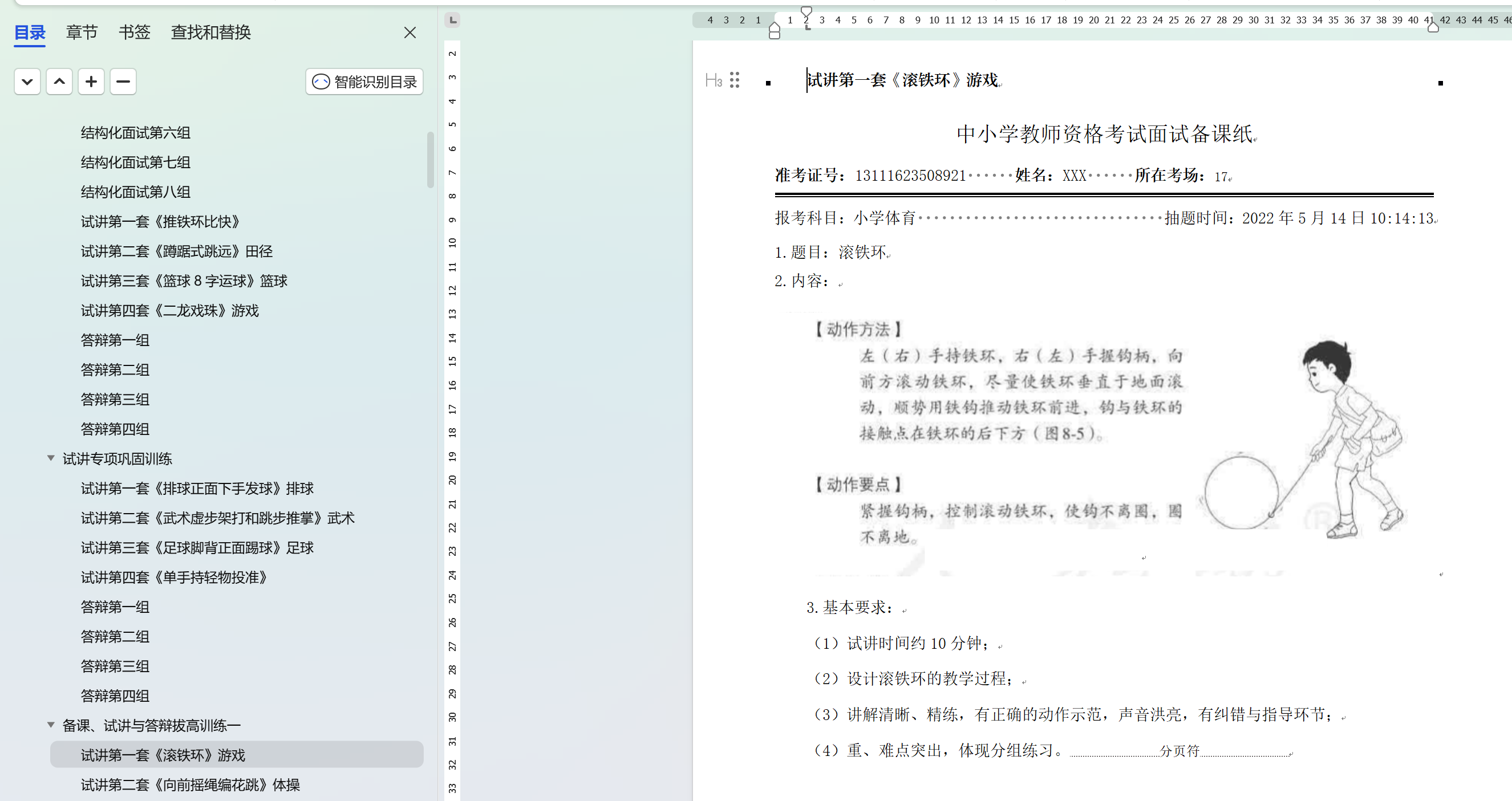Click the H3 heading level indicator

click(713, 80)
